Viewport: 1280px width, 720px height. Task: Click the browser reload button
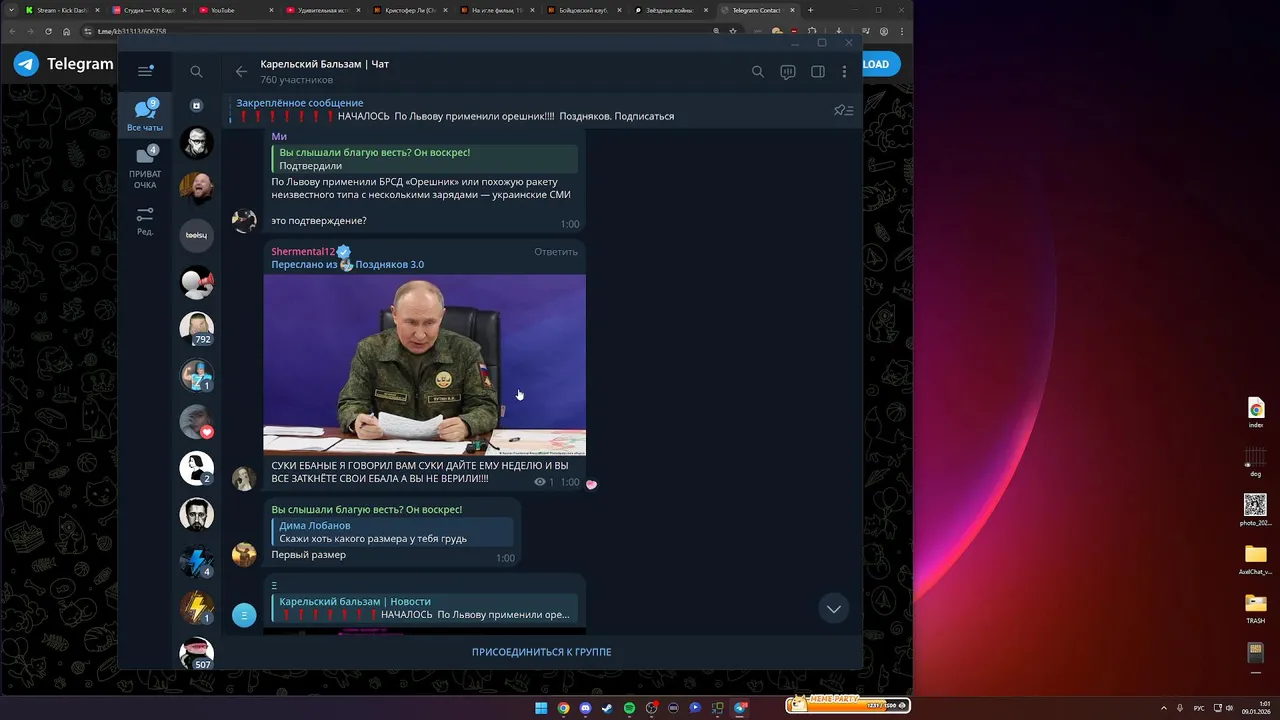(x=48, y=31)
